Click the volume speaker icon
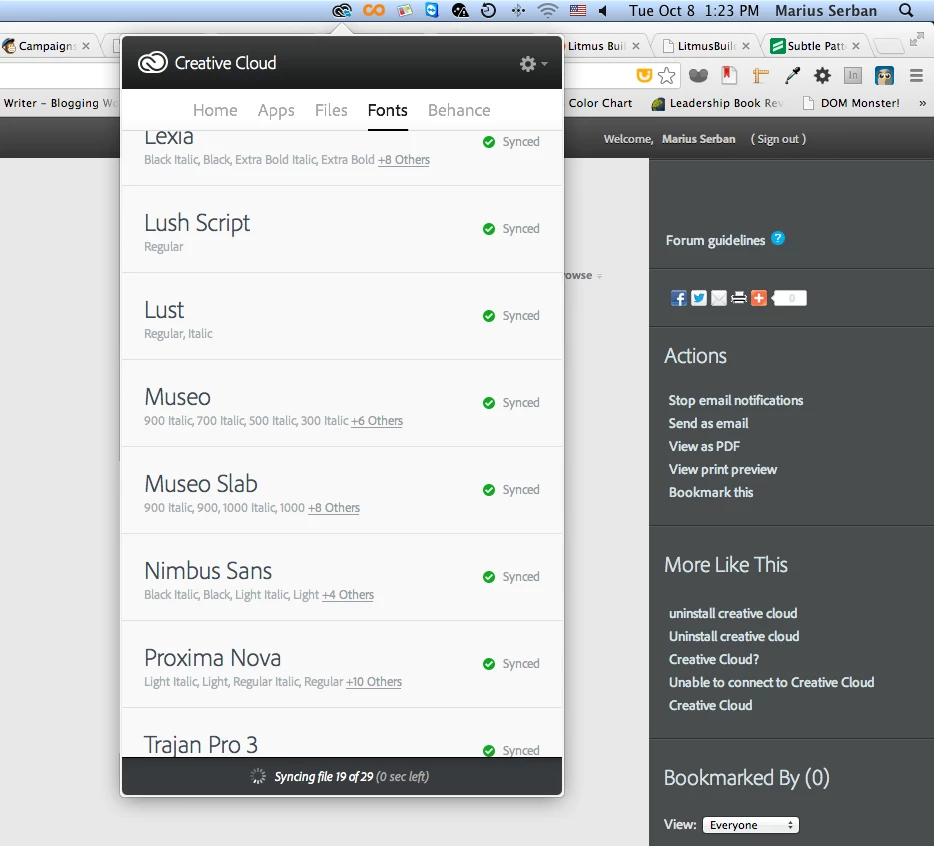Image resolution: width=934 pixels, height=846 pixels. [603, 11]
